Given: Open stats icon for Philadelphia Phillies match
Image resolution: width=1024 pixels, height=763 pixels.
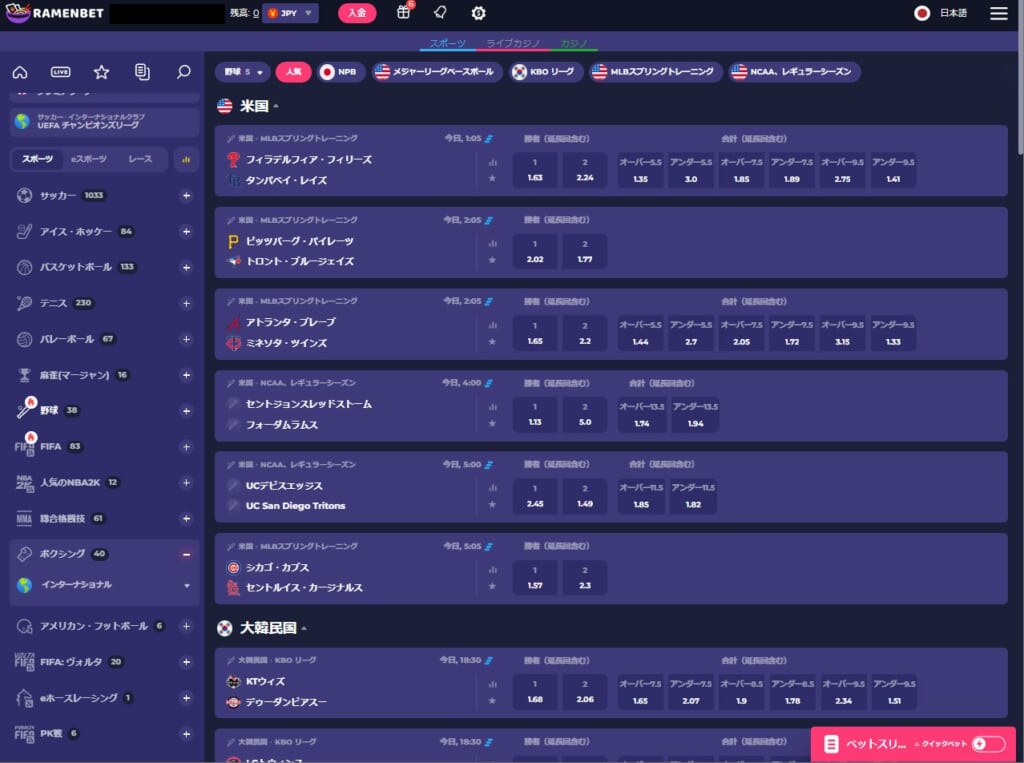Looking at the screenshot, I should [492, 163].
